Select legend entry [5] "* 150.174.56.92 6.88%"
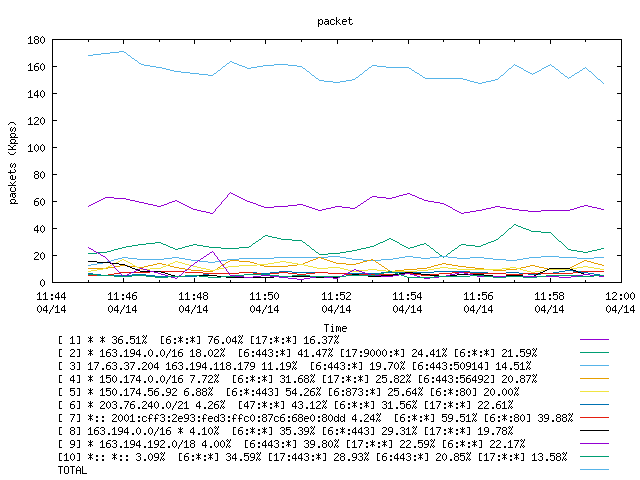 [289, 392]
